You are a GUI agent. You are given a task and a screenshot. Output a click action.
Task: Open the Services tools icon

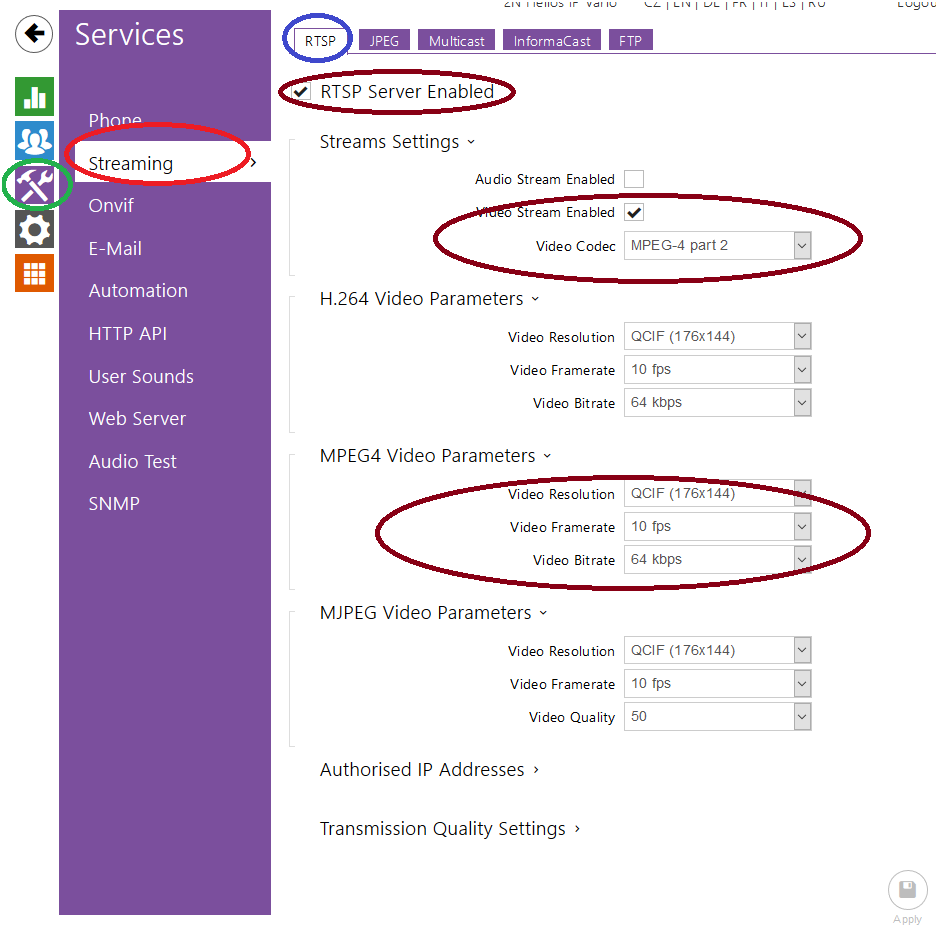click(x=34, y=185)
